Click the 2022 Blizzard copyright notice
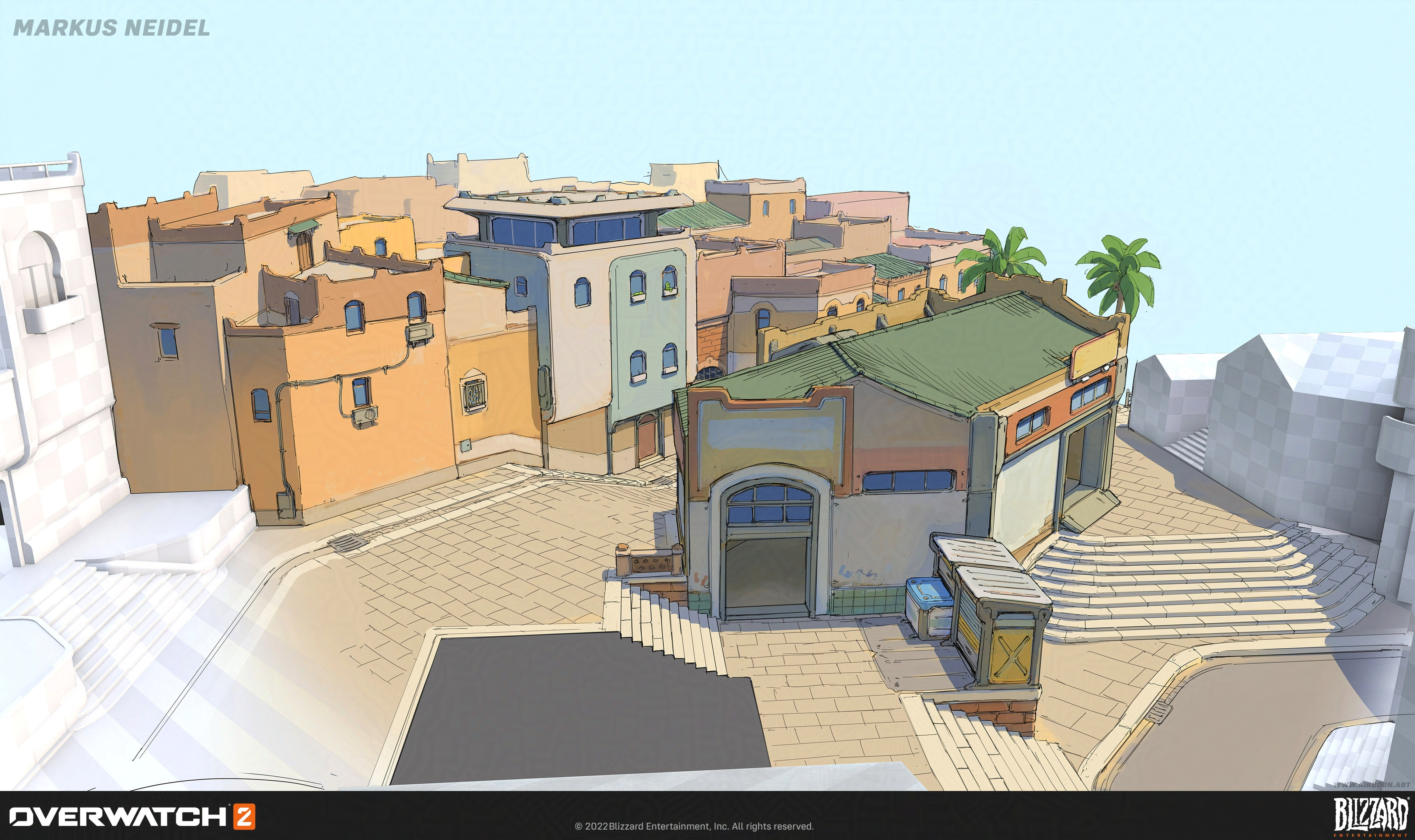Image resolution: width=1415 pixels, height=840 pixels. point(694,826)
